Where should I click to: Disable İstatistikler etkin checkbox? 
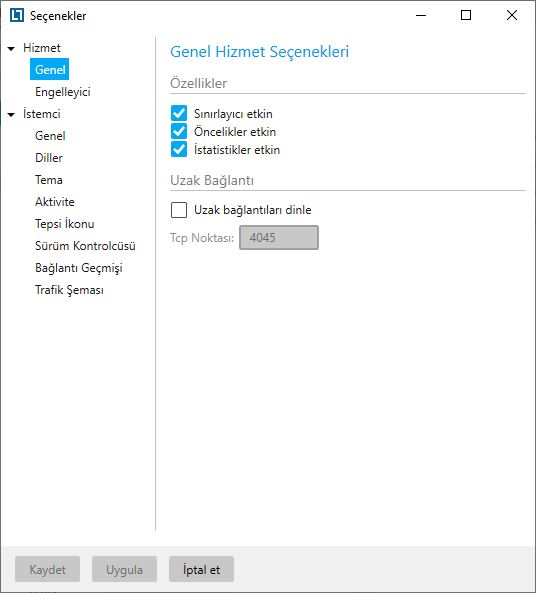tap(179, 149)
